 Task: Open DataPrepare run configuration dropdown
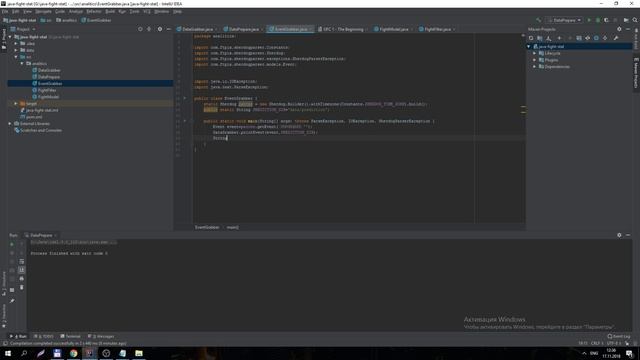click(x=564, y=20)
